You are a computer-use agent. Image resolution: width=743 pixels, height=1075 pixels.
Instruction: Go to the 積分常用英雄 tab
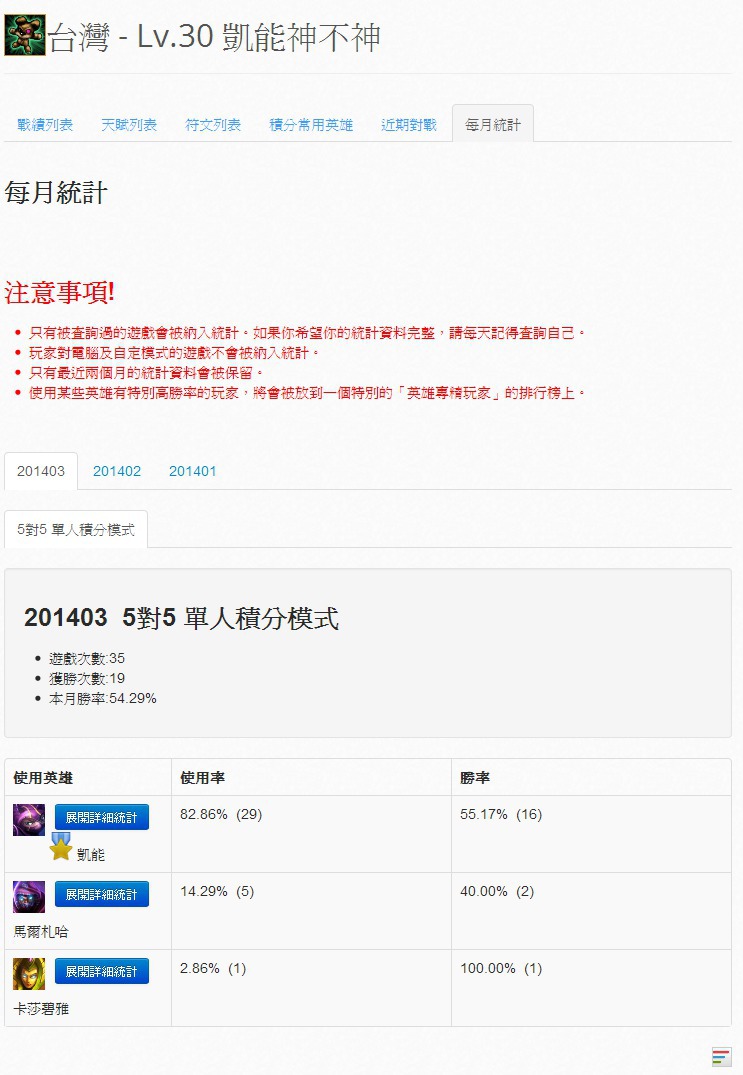(x=311, y=125)
